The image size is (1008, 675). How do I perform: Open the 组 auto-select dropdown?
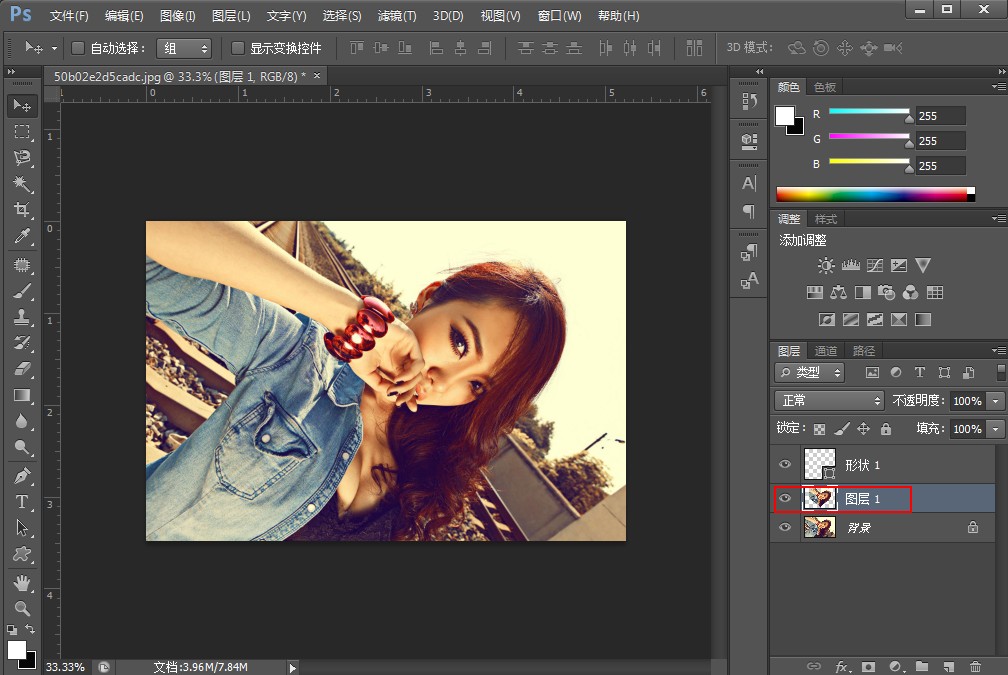[185, 48]
